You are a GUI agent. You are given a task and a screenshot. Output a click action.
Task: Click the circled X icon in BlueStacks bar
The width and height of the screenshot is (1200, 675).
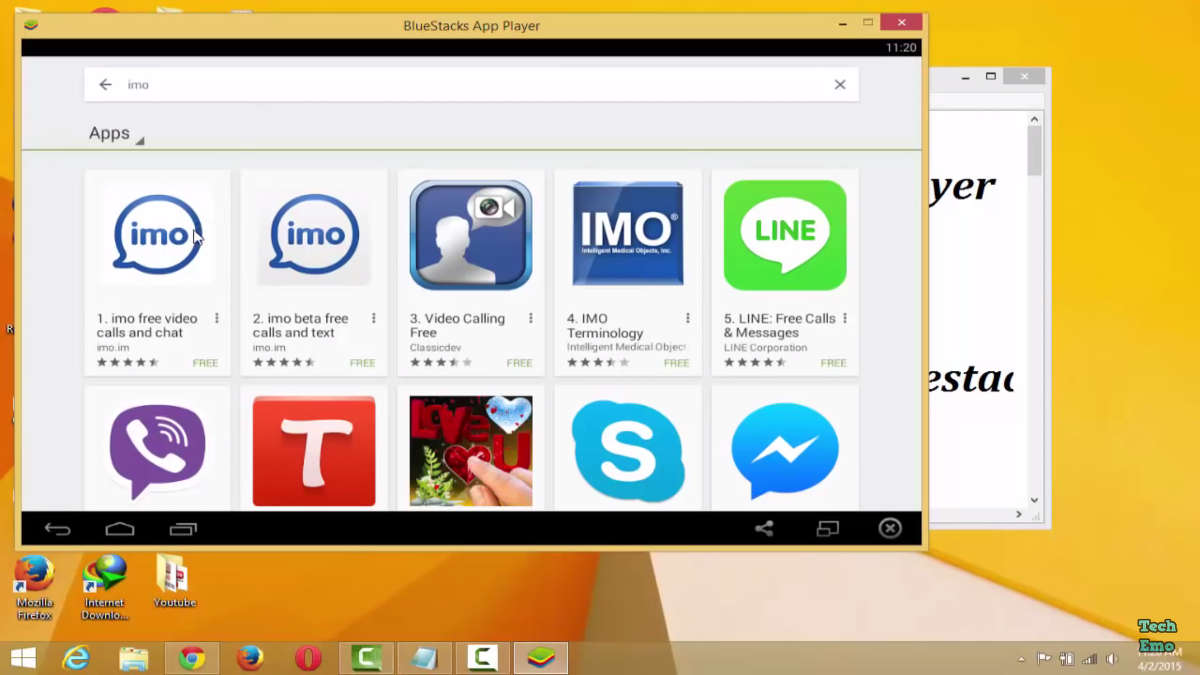pyautogui.click(x=890, y=529)
